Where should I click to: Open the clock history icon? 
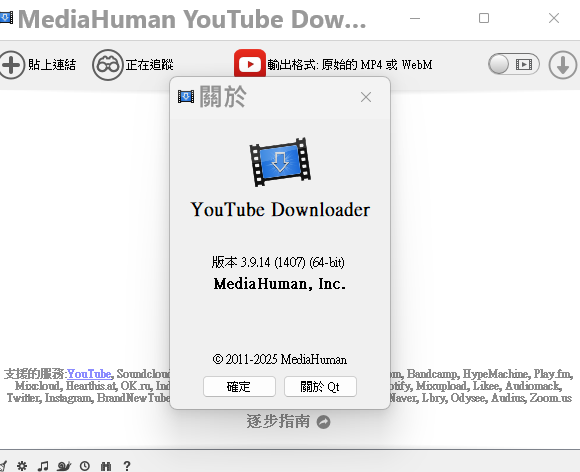click(x=85, y=466)
